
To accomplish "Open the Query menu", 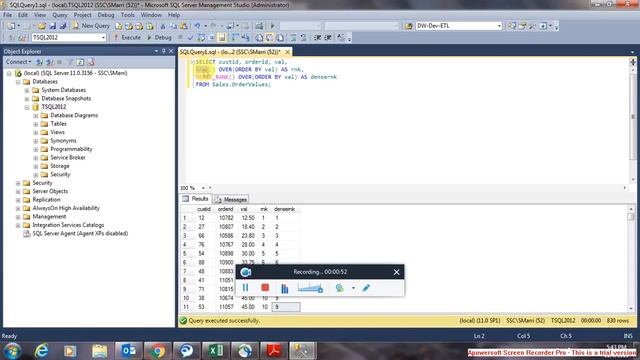I will click(x=60, y=15).
